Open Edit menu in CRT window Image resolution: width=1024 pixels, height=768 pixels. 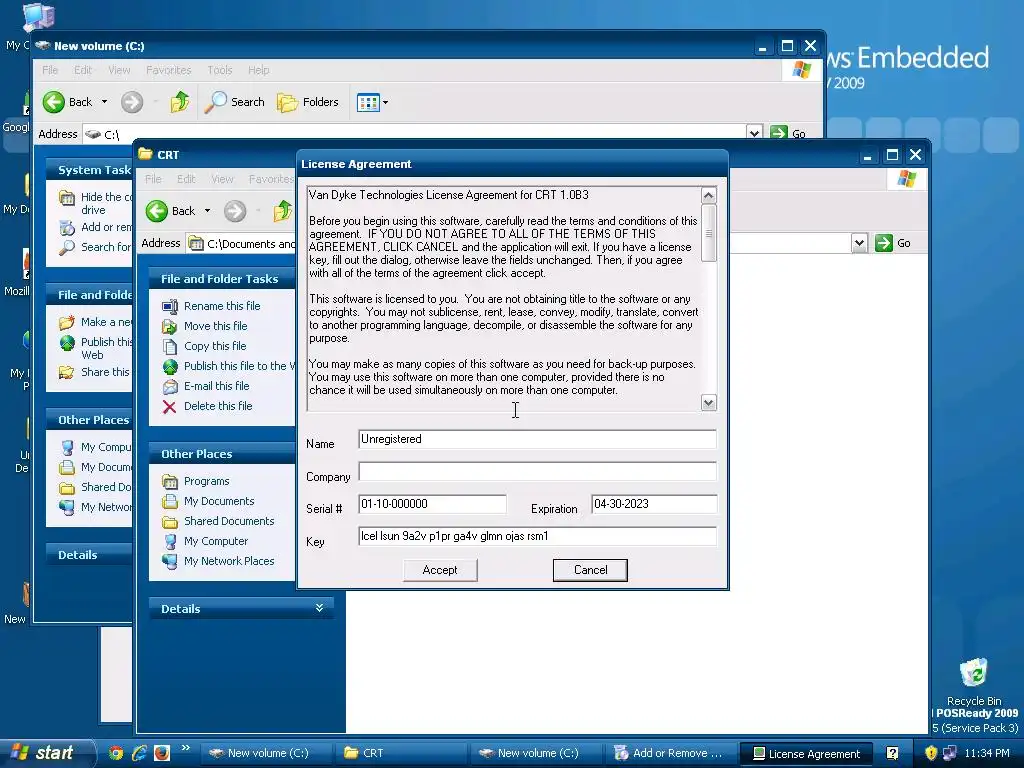pos(186,179)
